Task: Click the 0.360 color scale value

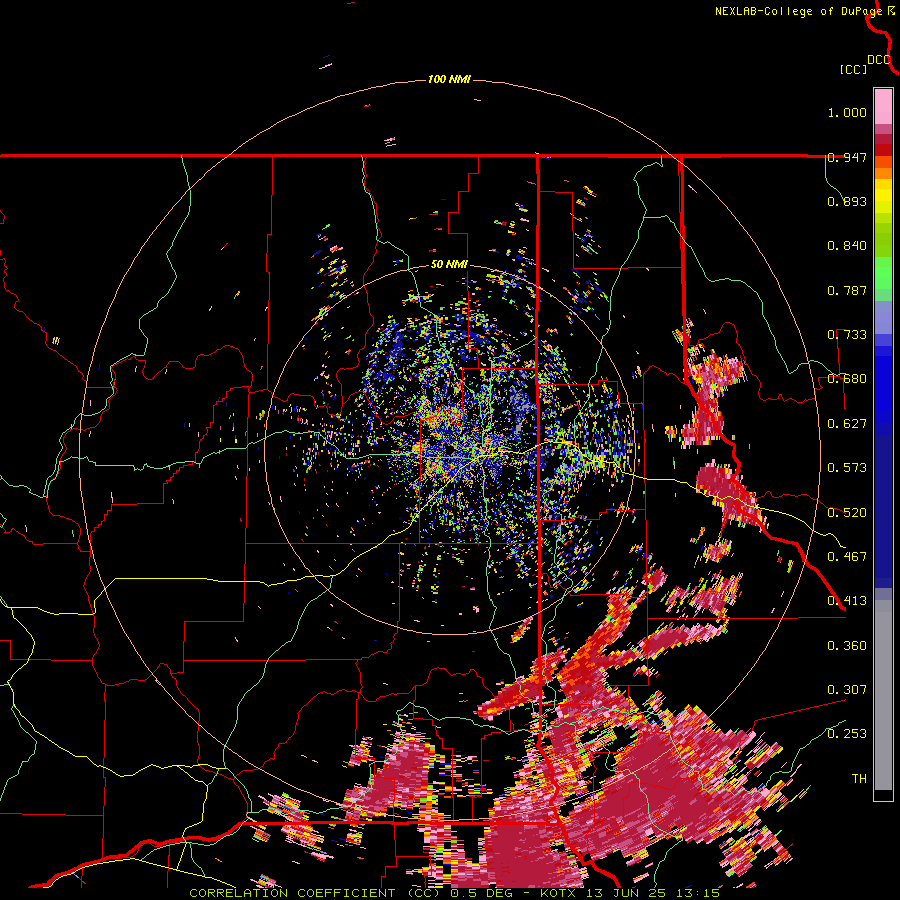Action: pos(847,646)
